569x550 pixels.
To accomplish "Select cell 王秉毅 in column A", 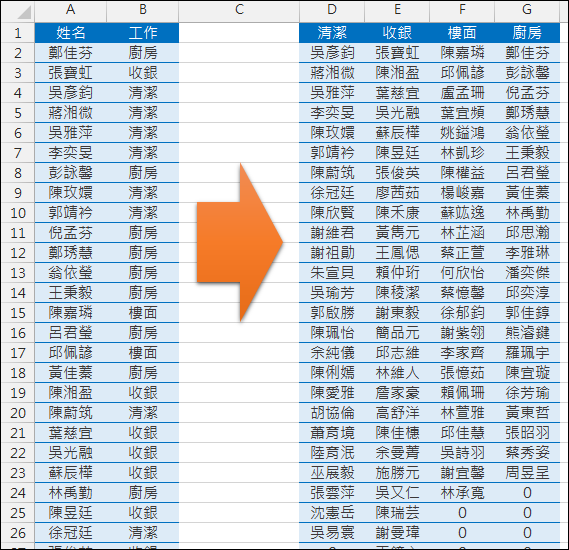I will tap(71, 293).
